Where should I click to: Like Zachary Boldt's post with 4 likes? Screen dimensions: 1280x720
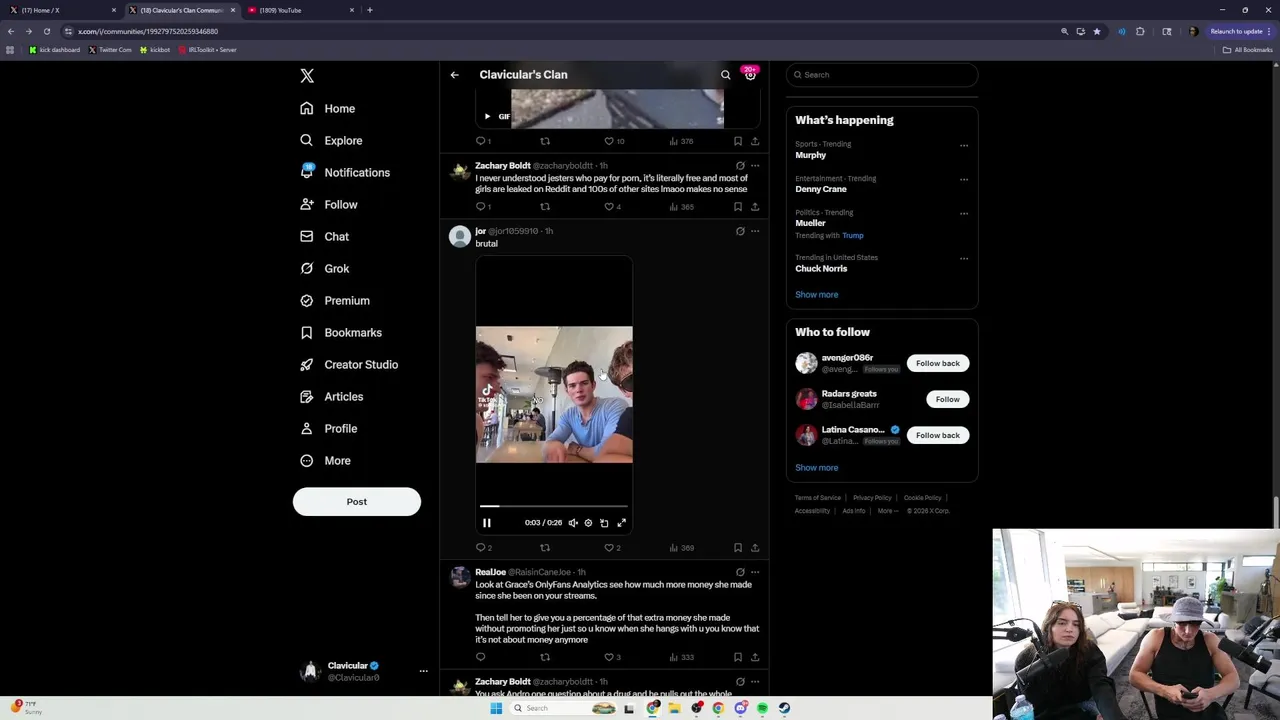point(612,207)
